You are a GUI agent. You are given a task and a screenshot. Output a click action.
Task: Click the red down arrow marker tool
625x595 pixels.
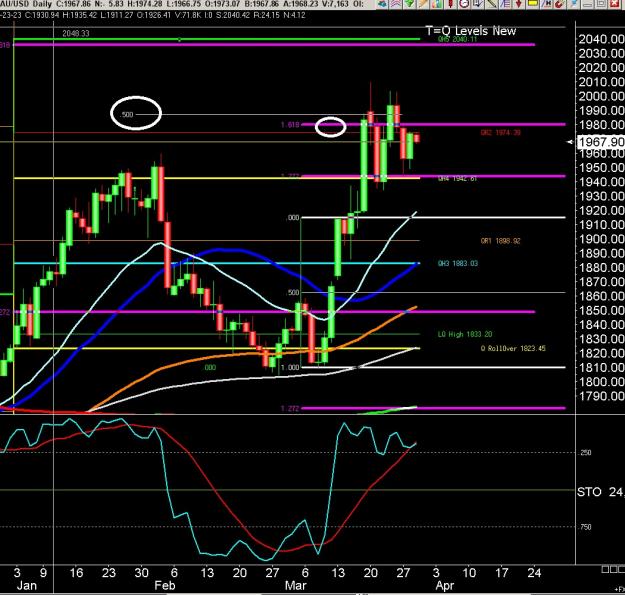tap(519, 4)
